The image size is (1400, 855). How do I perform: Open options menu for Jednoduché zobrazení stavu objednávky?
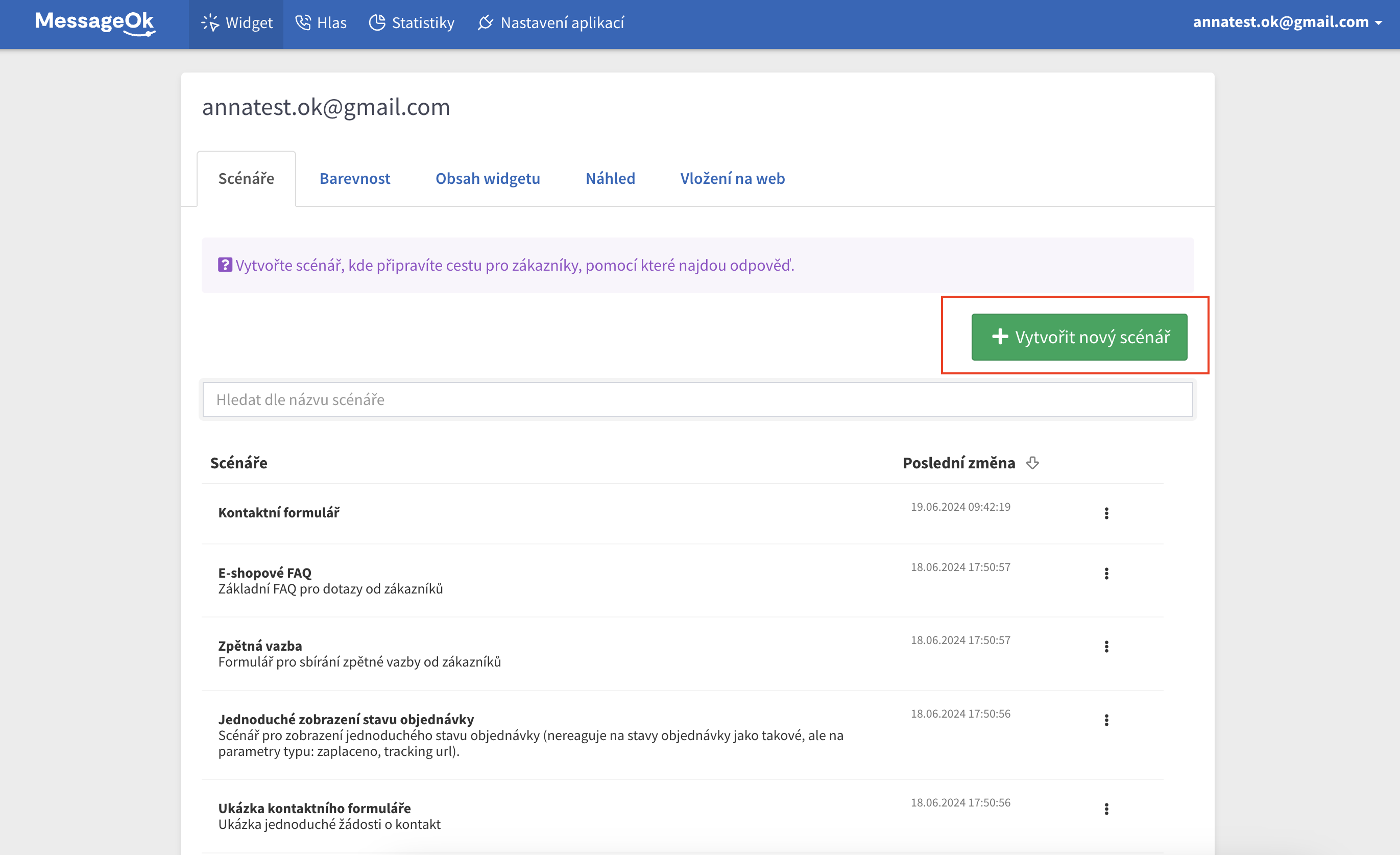point(1106,720)
